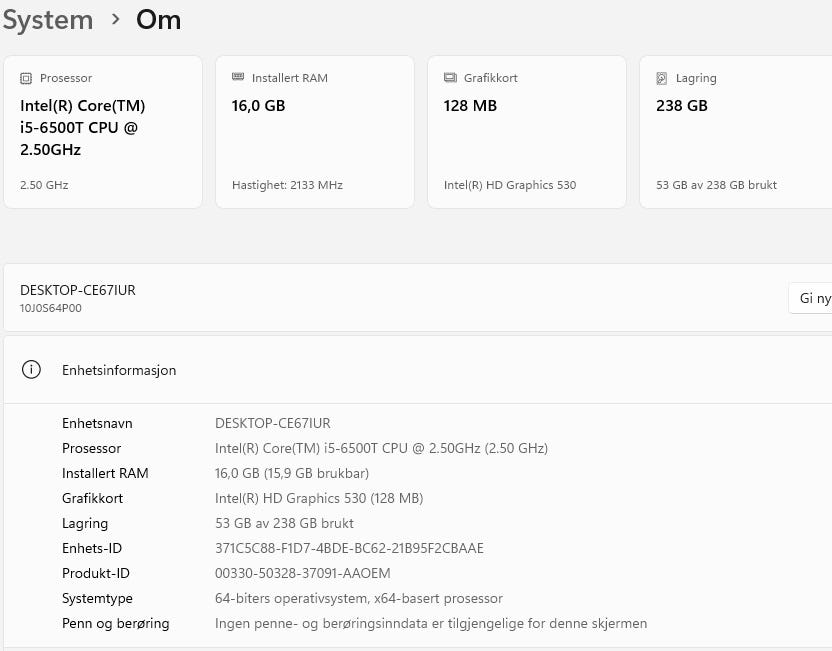Click the Installert RAM memory icon
Image resolution: width=832 pixels, height=651 pixels.
click(238, 77)
